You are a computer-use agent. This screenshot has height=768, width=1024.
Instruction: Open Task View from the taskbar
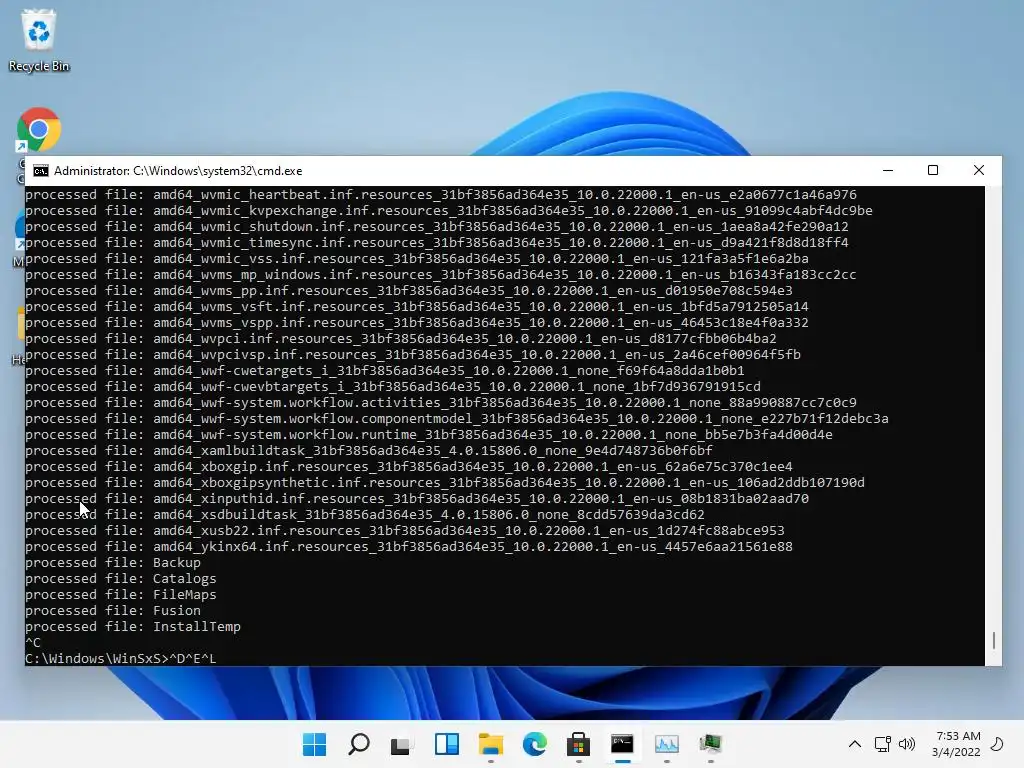pyautogui.click(x=402, y=744)
